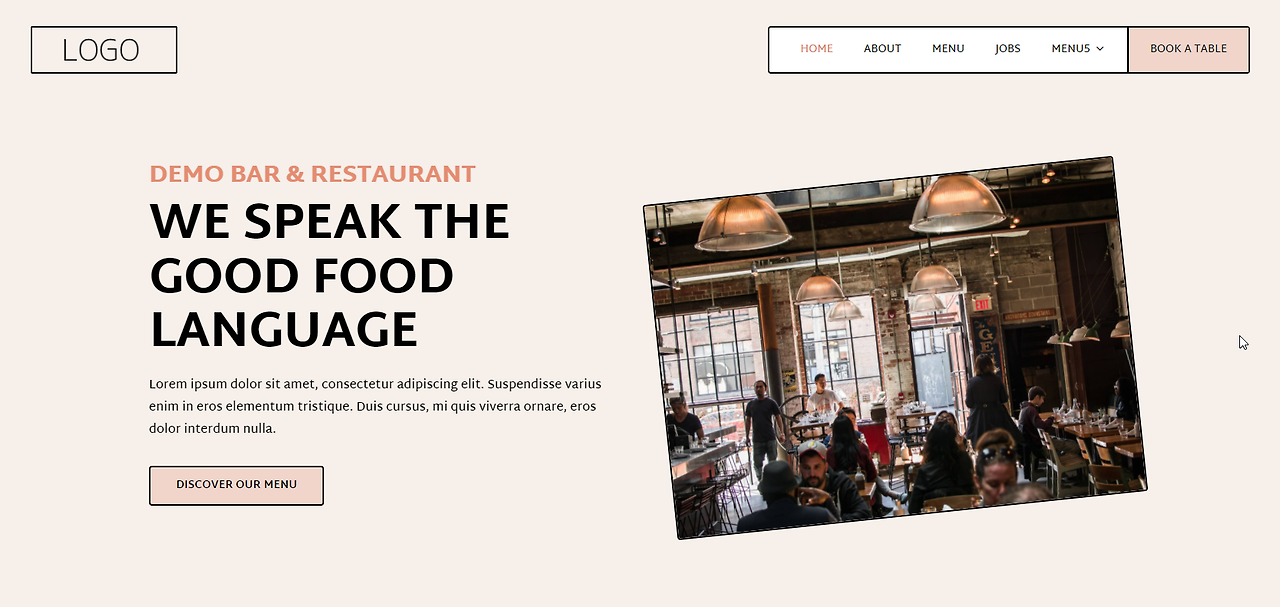The image size is (1280, 607).
Task: Click the 'WE SPEAK THE' heading line
Action: click(x=329, y=222)
